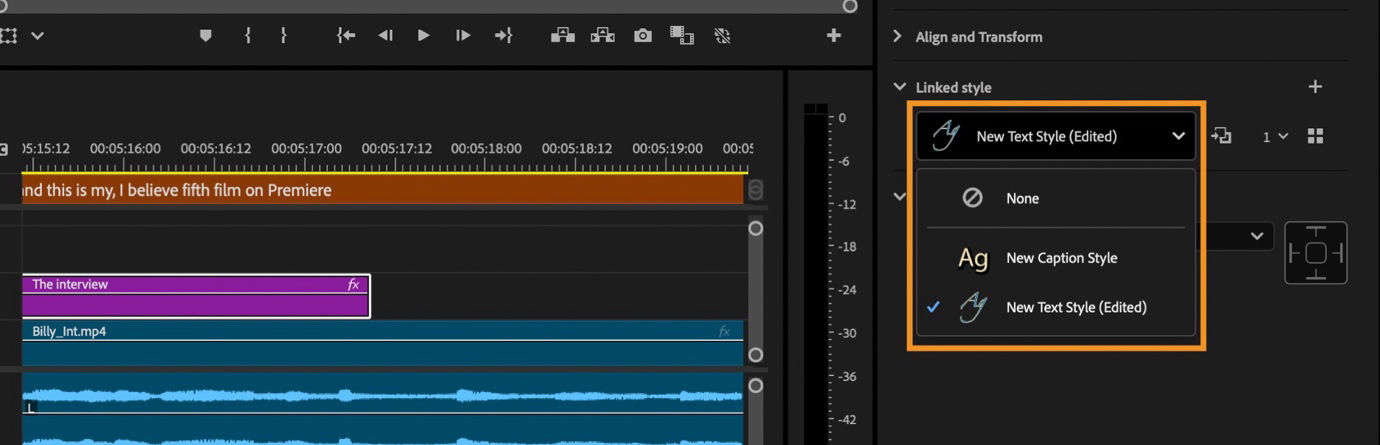Step forward one frame

pyautogui.click(x=463, y=36)
